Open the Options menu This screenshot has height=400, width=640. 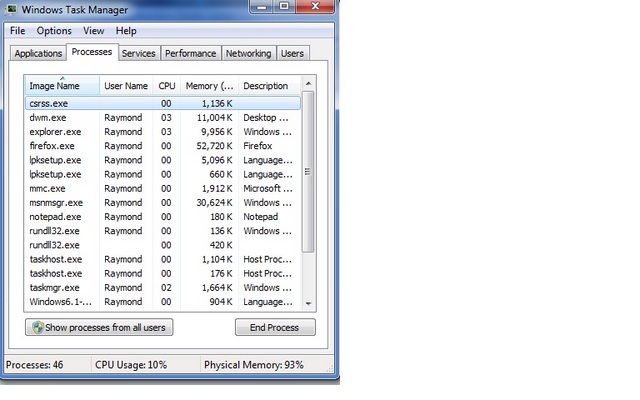coord(54,31)
